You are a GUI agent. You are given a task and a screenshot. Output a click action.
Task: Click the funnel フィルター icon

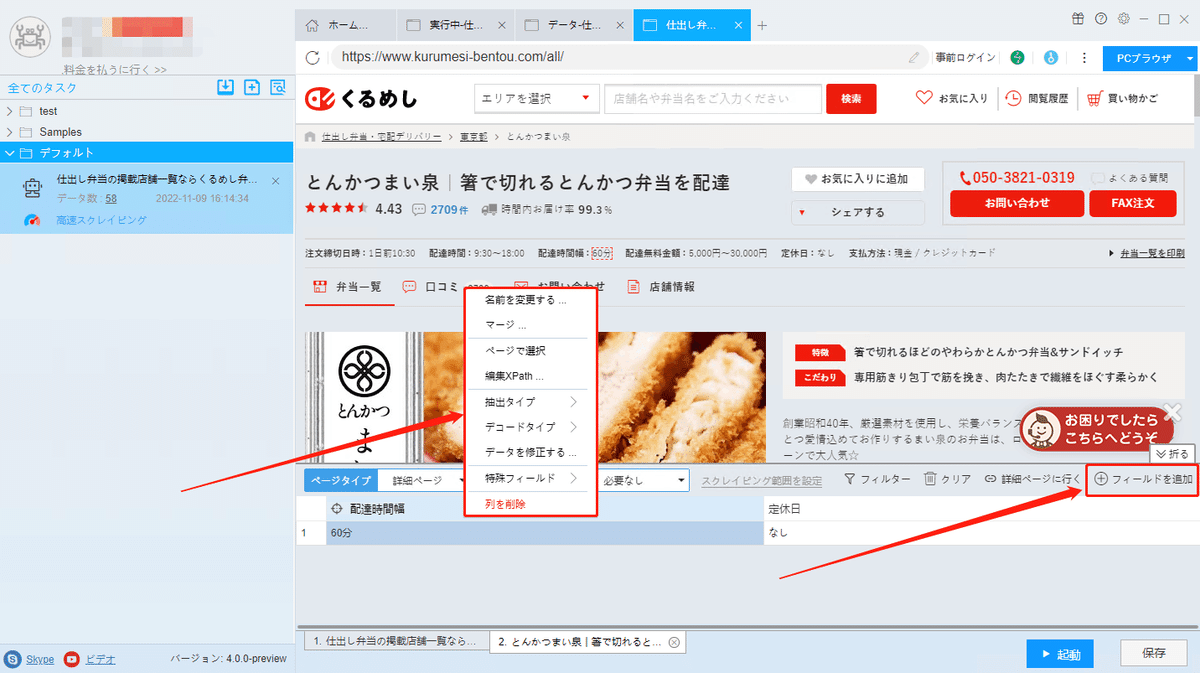pyautogui.click(x=849, y=480)
